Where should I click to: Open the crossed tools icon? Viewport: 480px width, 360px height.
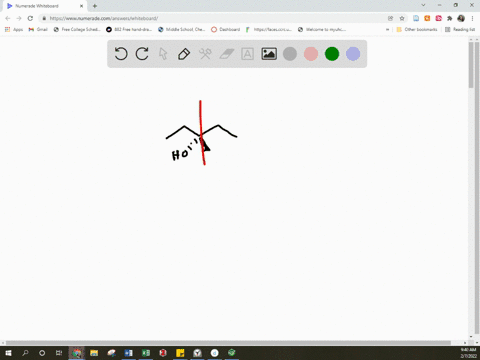[x=205, y=54]
